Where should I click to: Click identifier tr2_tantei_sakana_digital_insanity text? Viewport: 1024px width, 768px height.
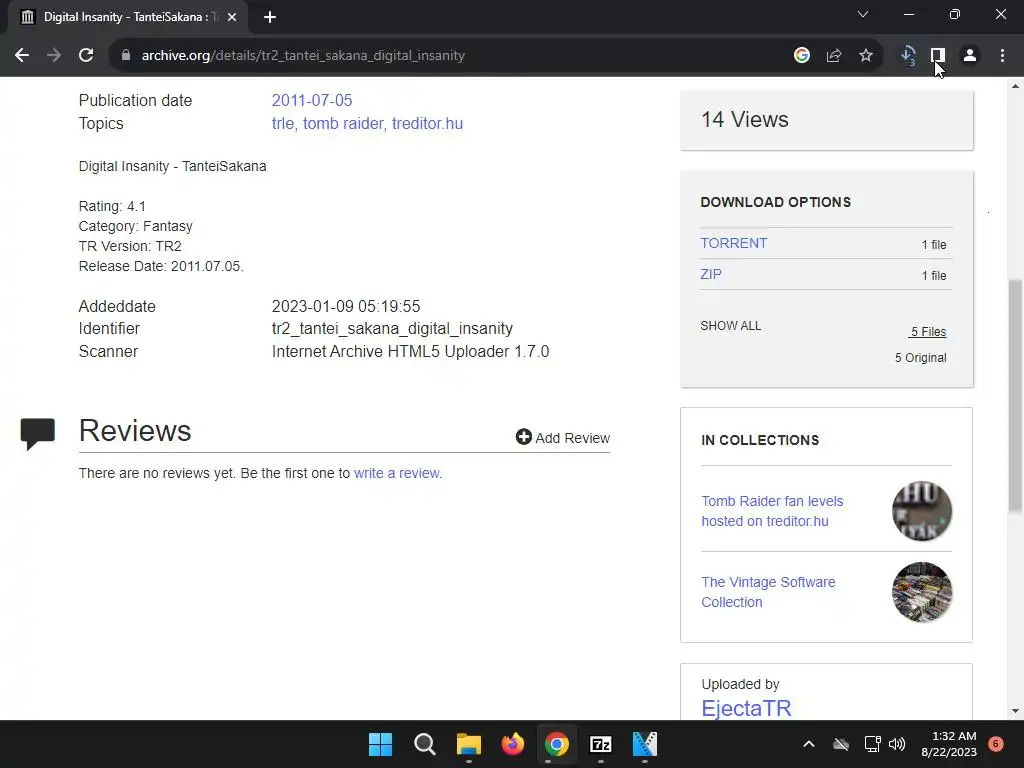click(x=392, y=328)
